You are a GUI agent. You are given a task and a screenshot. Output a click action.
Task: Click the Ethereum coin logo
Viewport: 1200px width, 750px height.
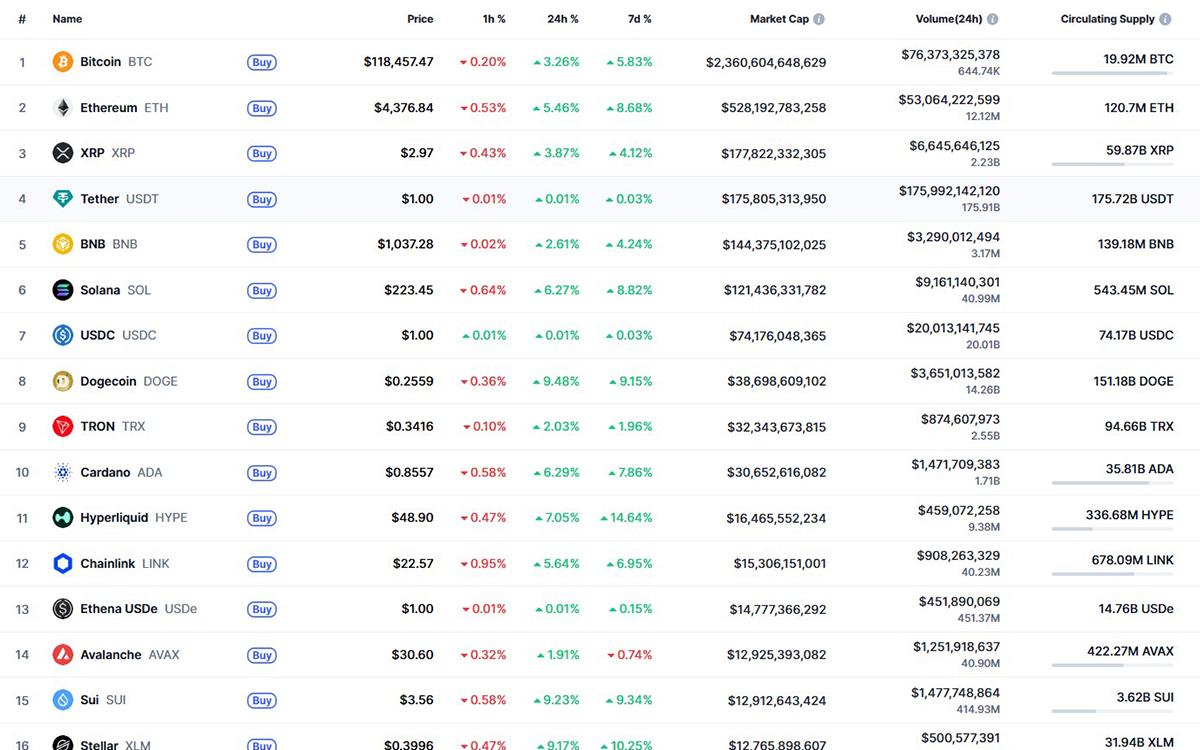click(61, 107)
